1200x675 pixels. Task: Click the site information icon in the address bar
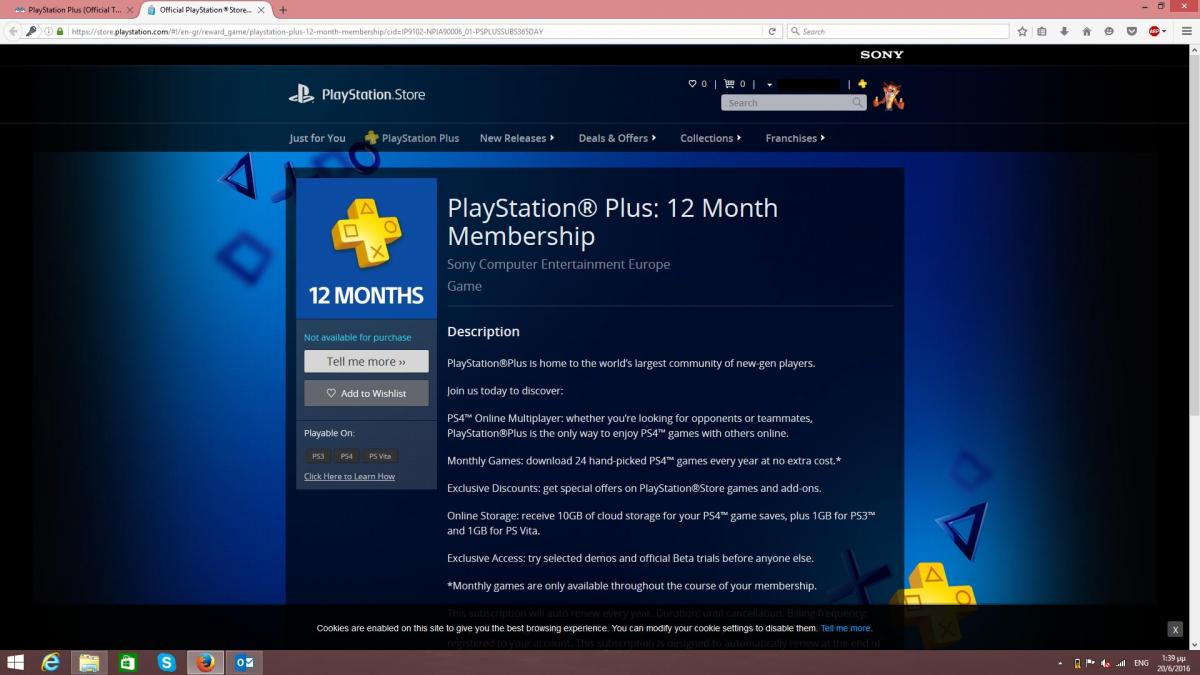point(48,31)
